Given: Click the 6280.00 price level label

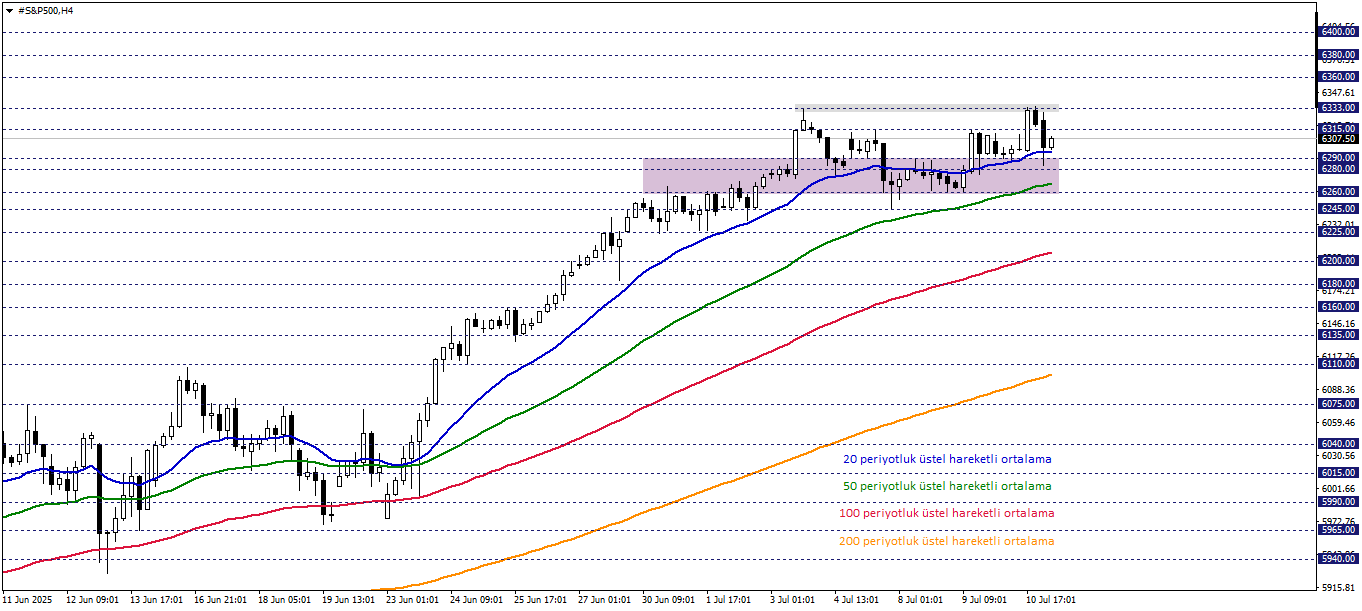Looking at the screenshot, I should (1338, 169).
